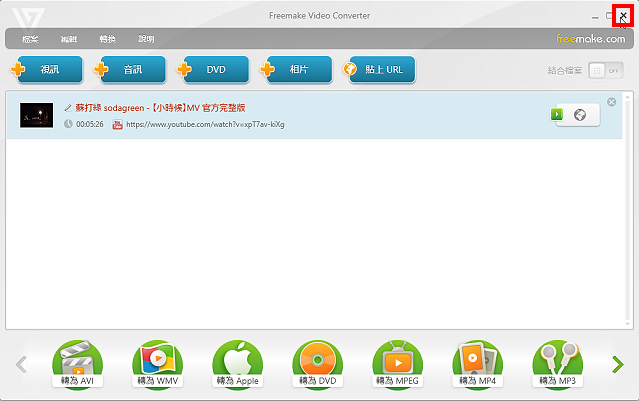Open the 說明 menu

tap(146, 39)
